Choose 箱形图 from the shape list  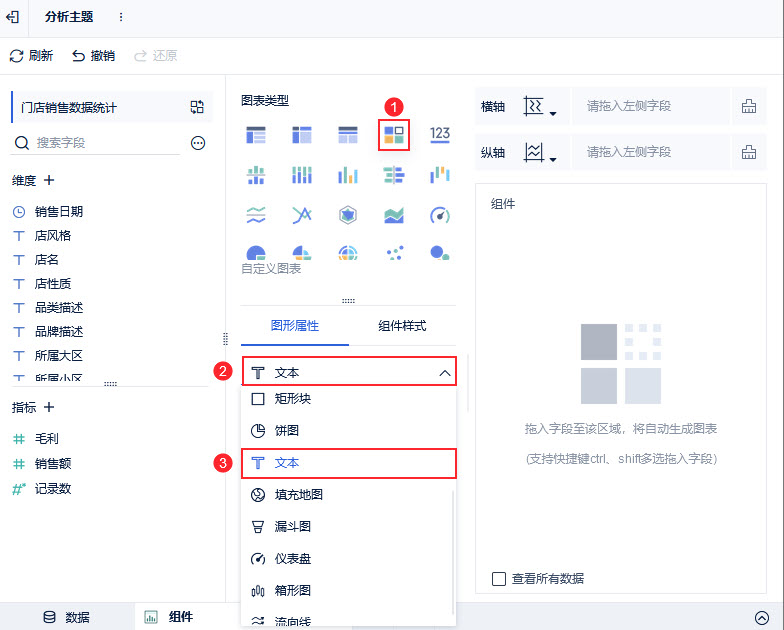point(348,591)
